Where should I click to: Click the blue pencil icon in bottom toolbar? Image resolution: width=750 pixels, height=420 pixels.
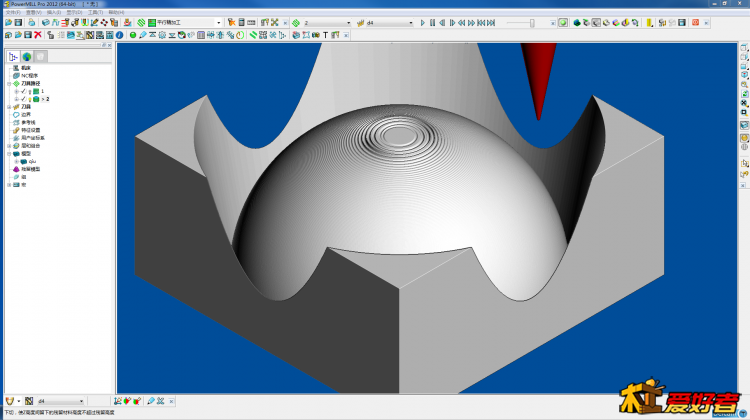click(x=151, y=401)
